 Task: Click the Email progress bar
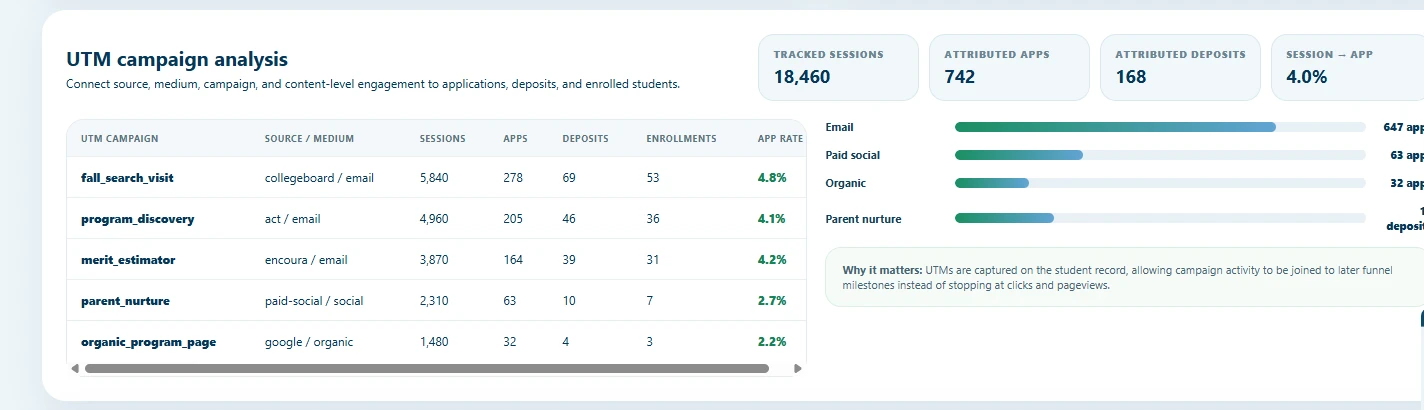click(x=1160, y=127)
